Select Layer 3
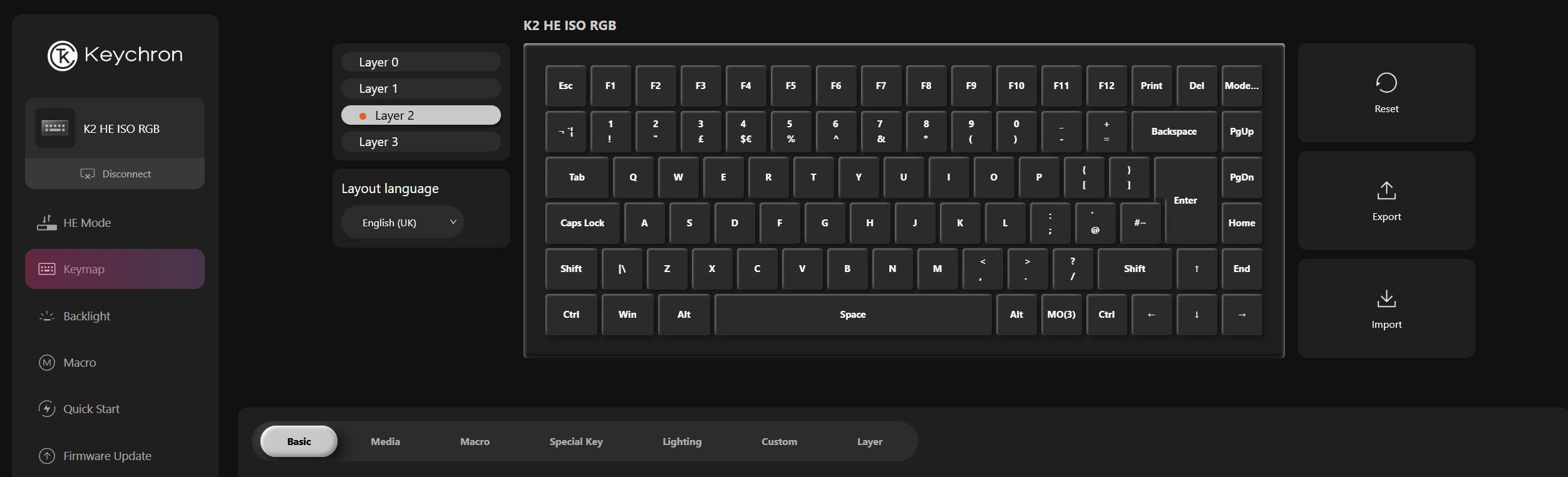This screenshot has height=477, width=1568. pos(421,142)
